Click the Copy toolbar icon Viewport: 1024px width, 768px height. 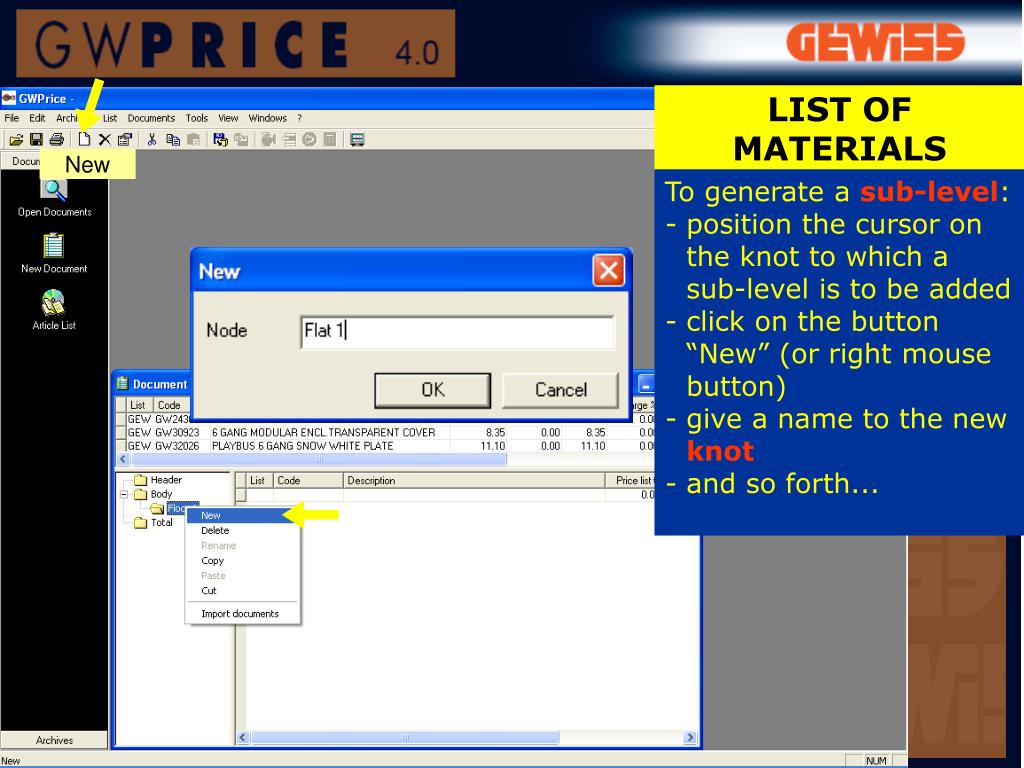(x=172, y=139)
